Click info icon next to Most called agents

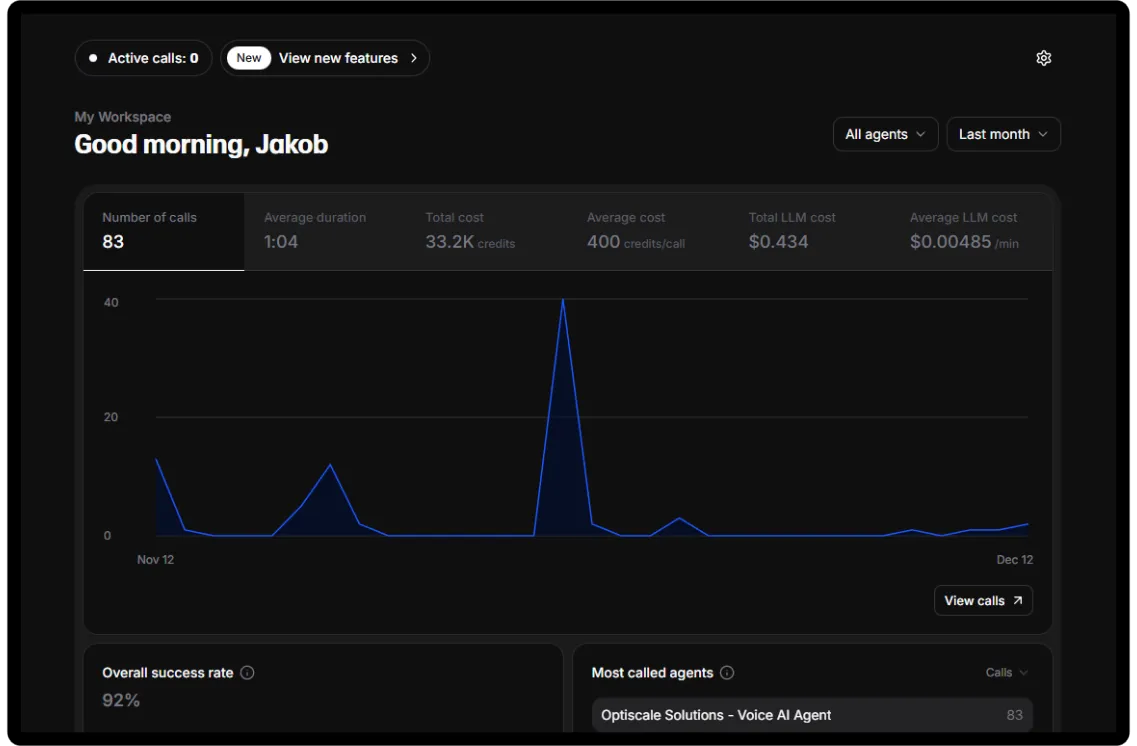tap(727, 673)
